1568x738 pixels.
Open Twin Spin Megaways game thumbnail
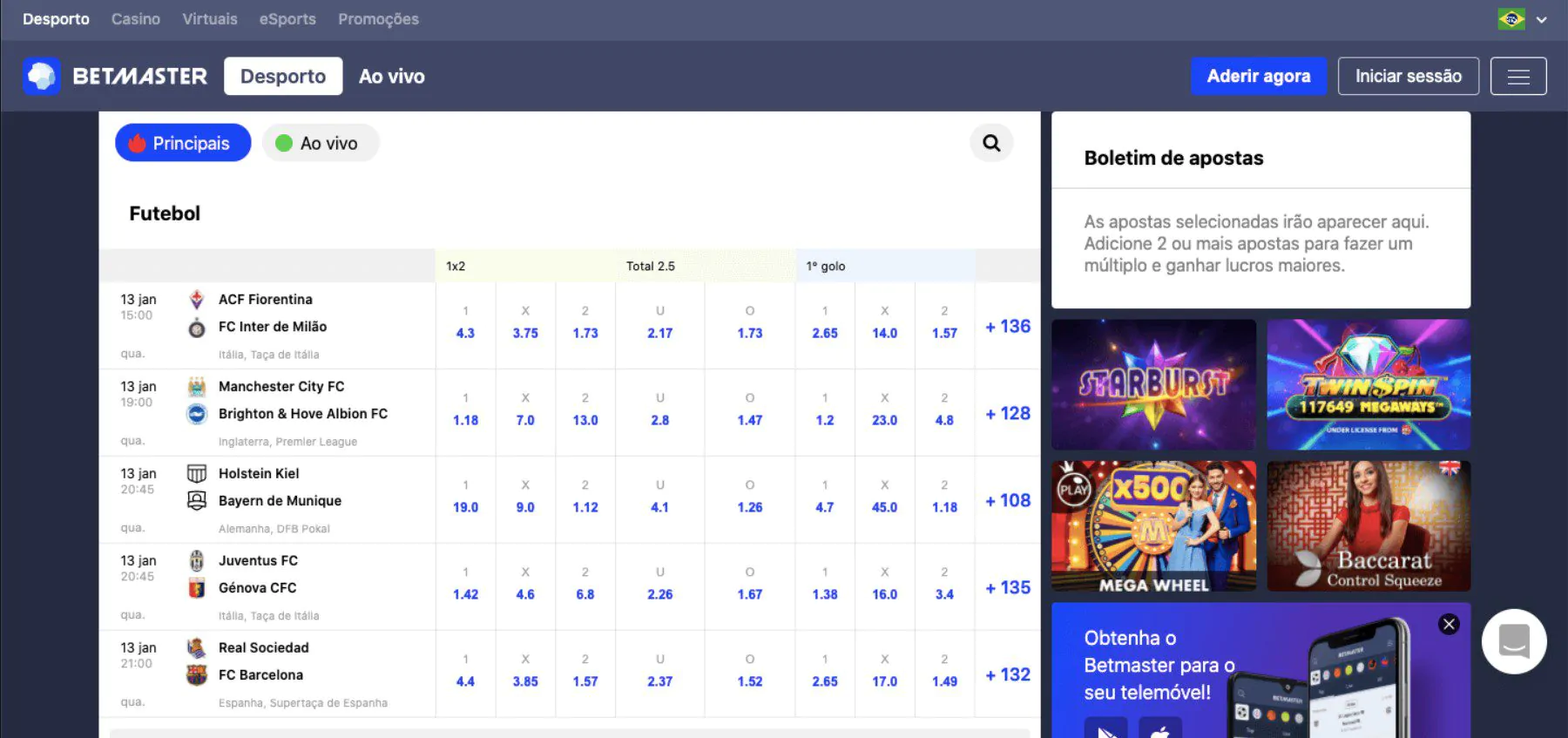[x=1369, y=384]
